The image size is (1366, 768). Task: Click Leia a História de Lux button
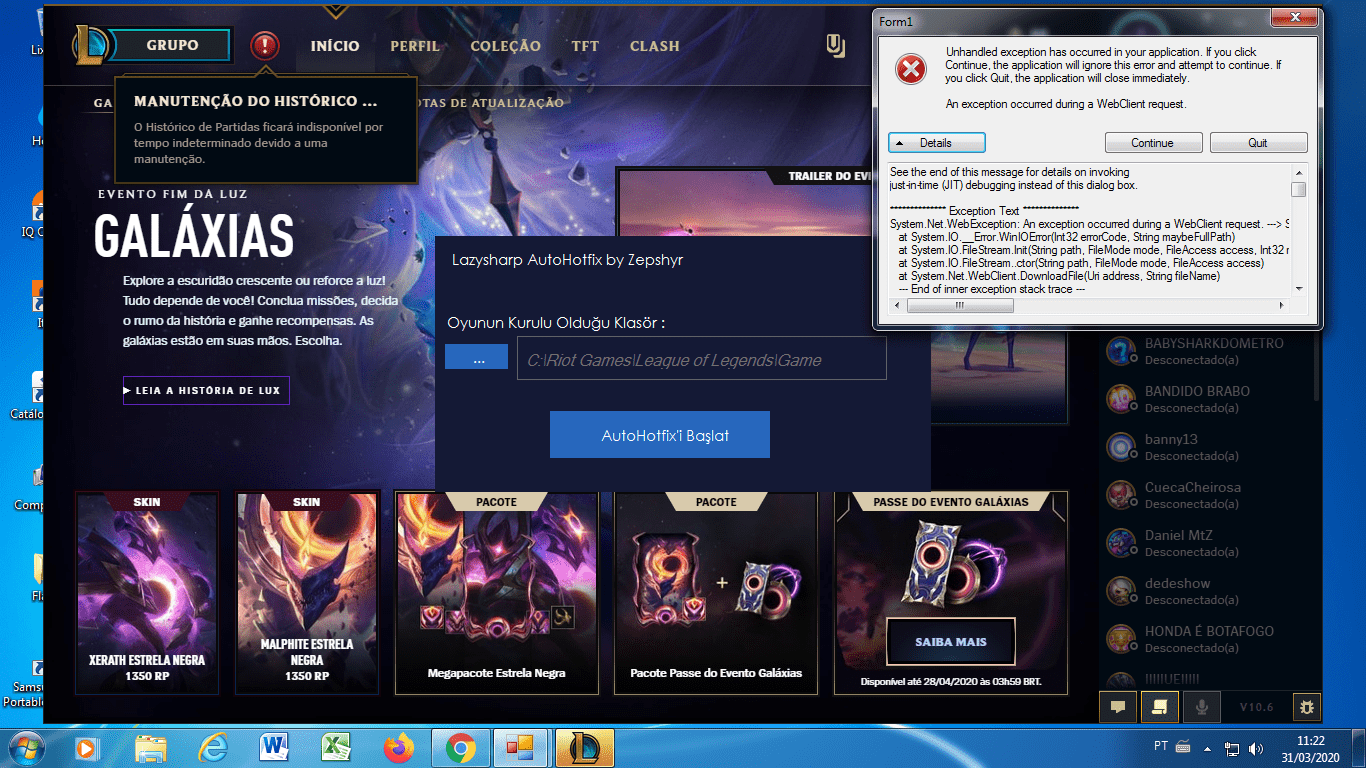point(206,390)
